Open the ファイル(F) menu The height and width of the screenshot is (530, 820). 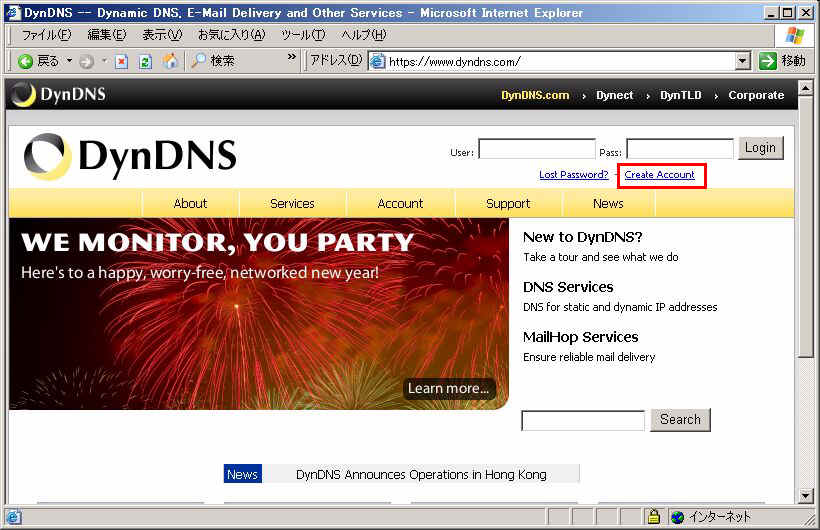tap(46, 35)
